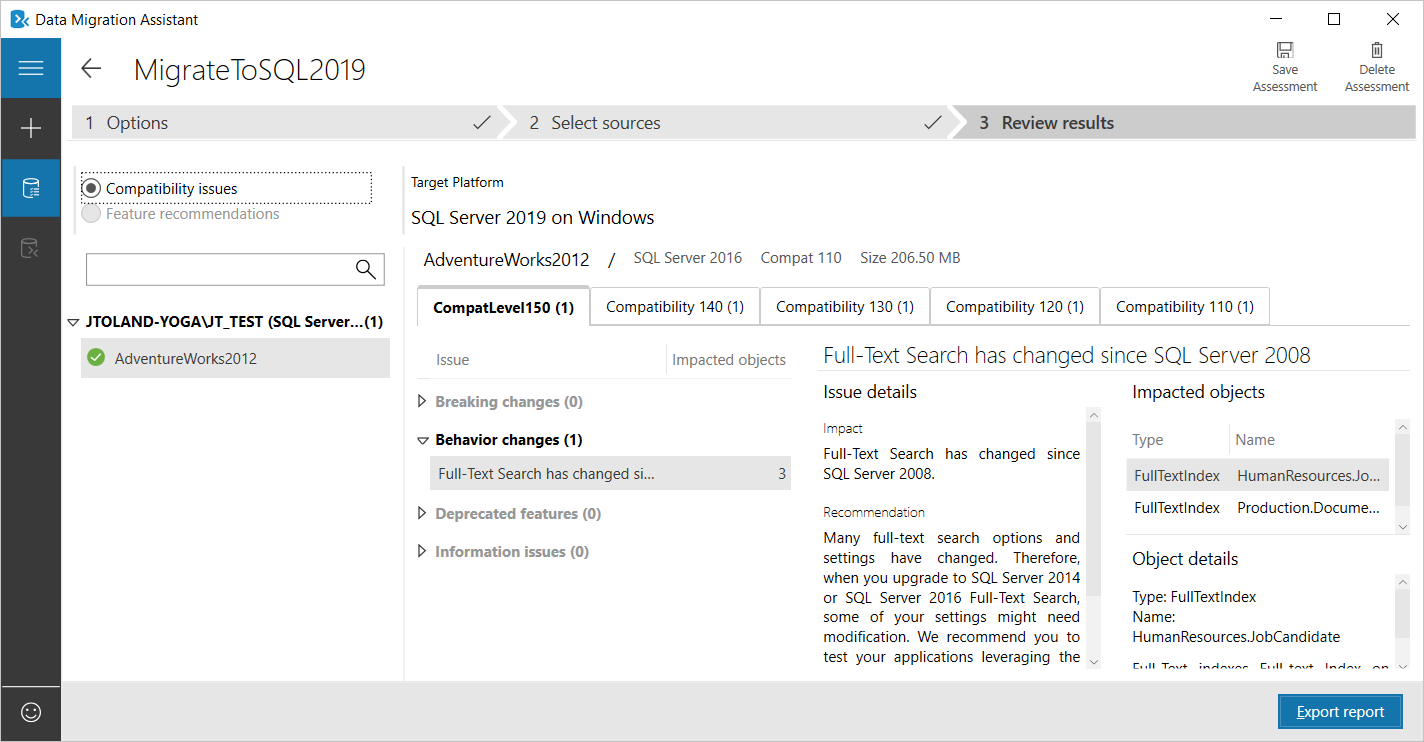Go to step 1 Options

(286, 123)
